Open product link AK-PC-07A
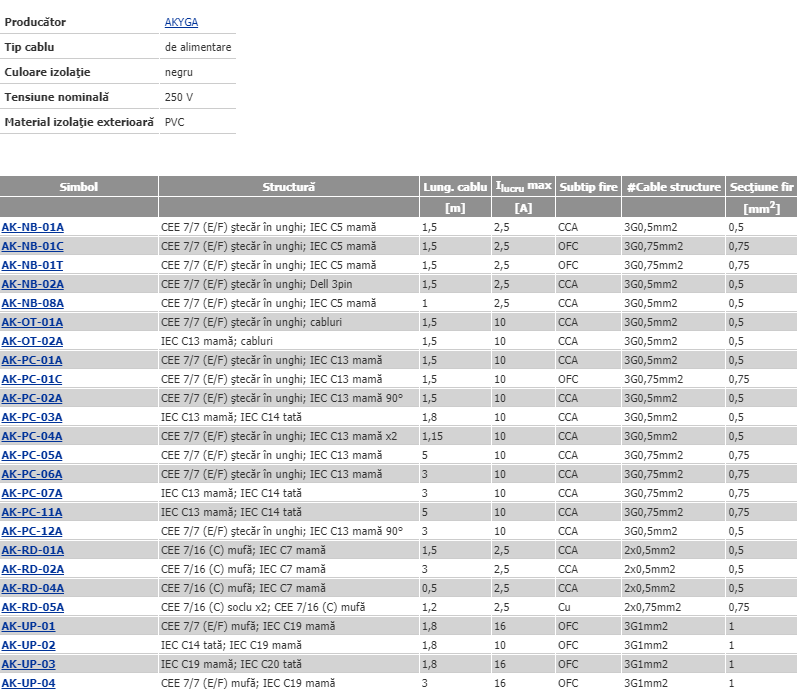The width and height of the screenshot is (797, 691). pos(32,493)
